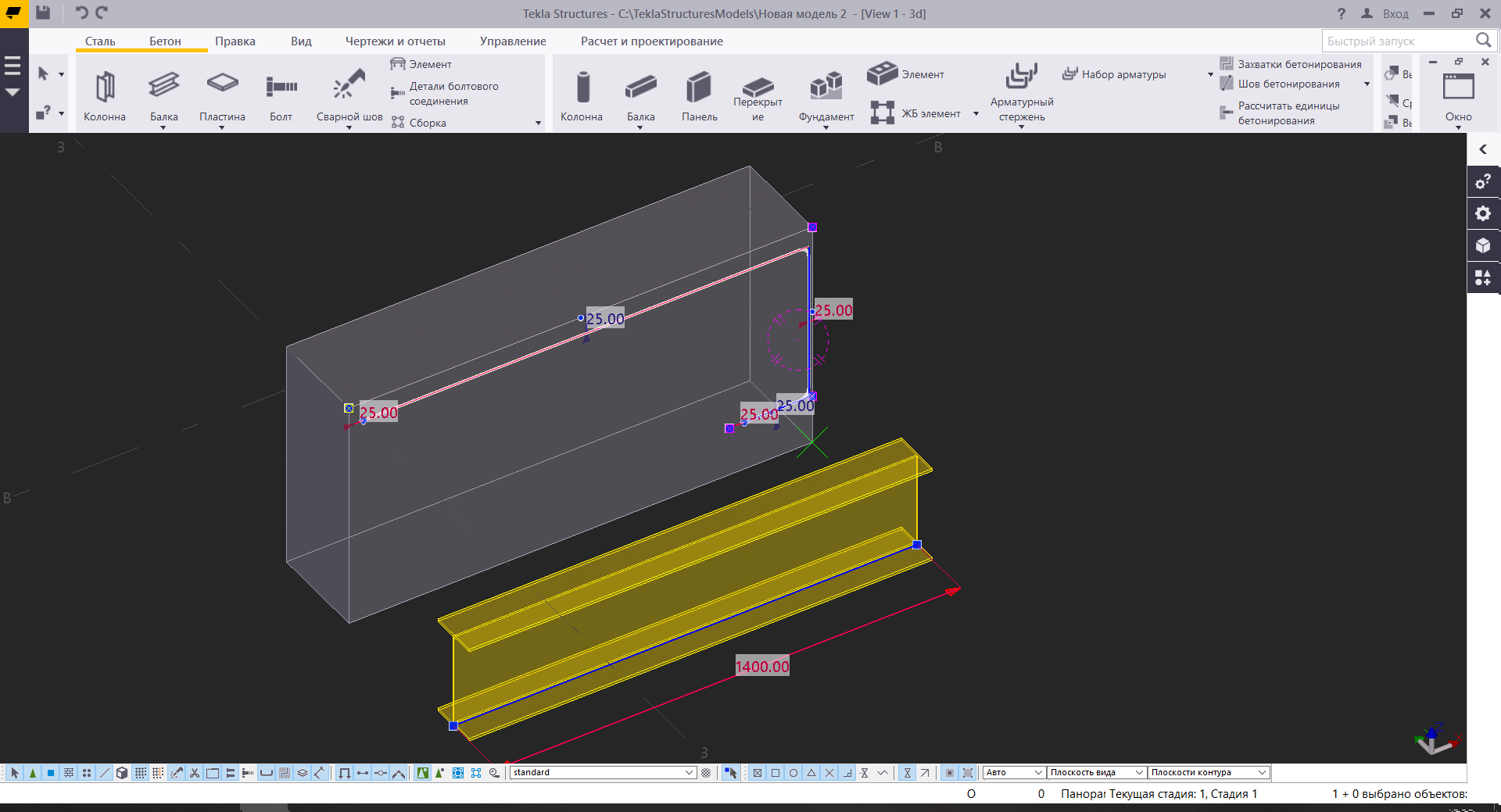Screen dimensions: 1501x812
Task: Select the concrete Панель tool
Action: (699, 88)
